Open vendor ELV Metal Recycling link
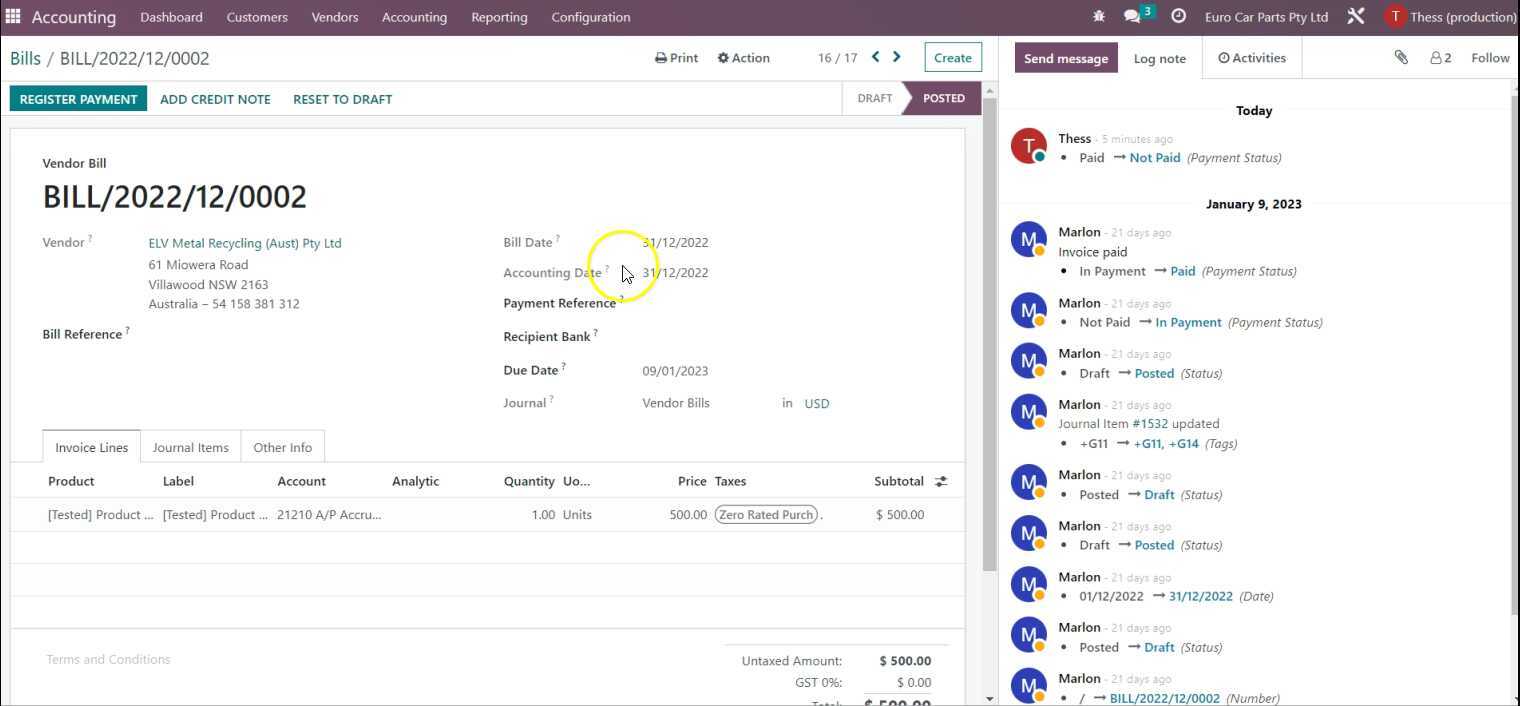 245,242
